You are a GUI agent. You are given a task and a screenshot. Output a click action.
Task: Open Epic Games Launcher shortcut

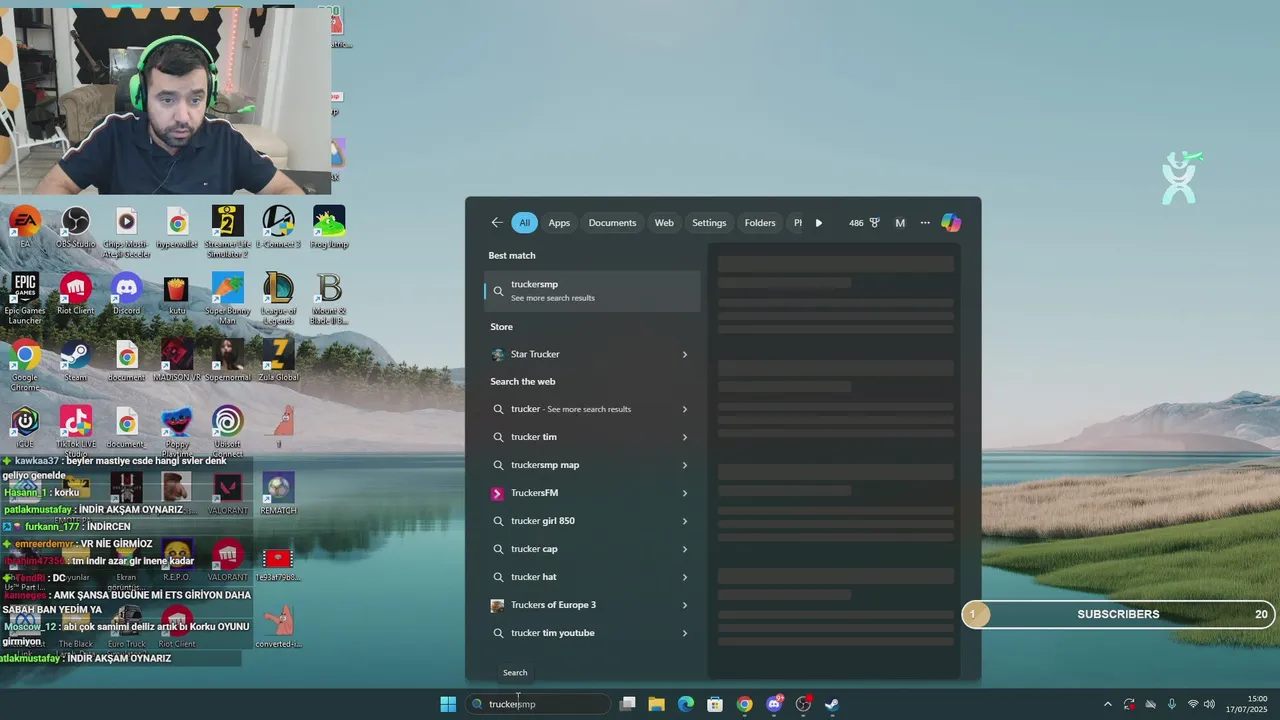(25, 298)
